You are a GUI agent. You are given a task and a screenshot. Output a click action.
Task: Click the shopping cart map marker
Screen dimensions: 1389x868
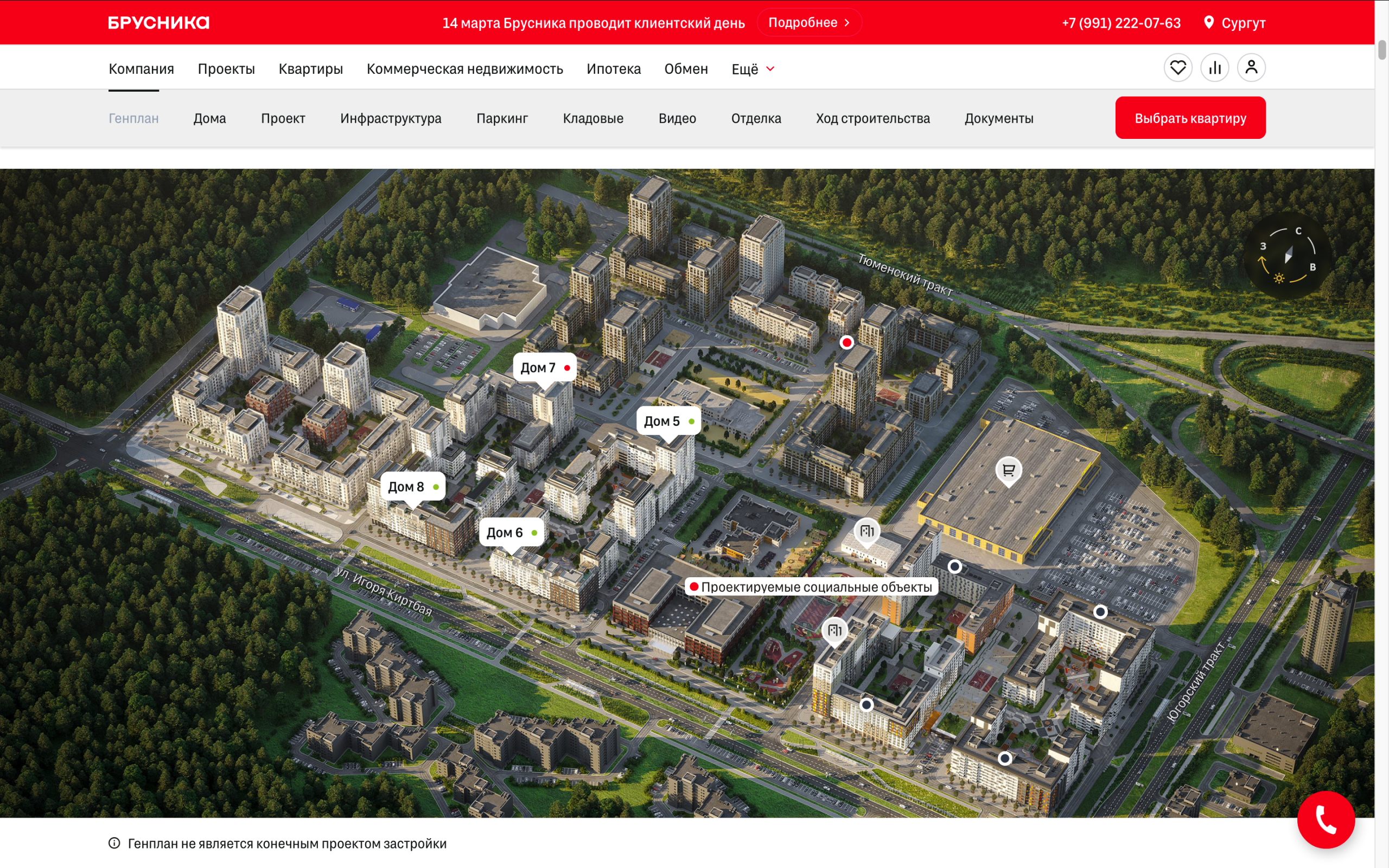pos(1009,470)
